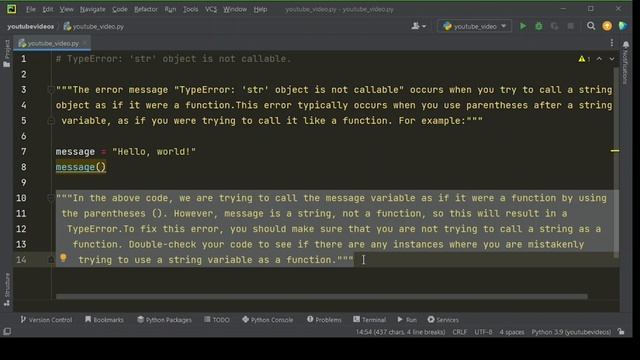Open the Window menu
640x360 pixels.
tap(235, 9)
